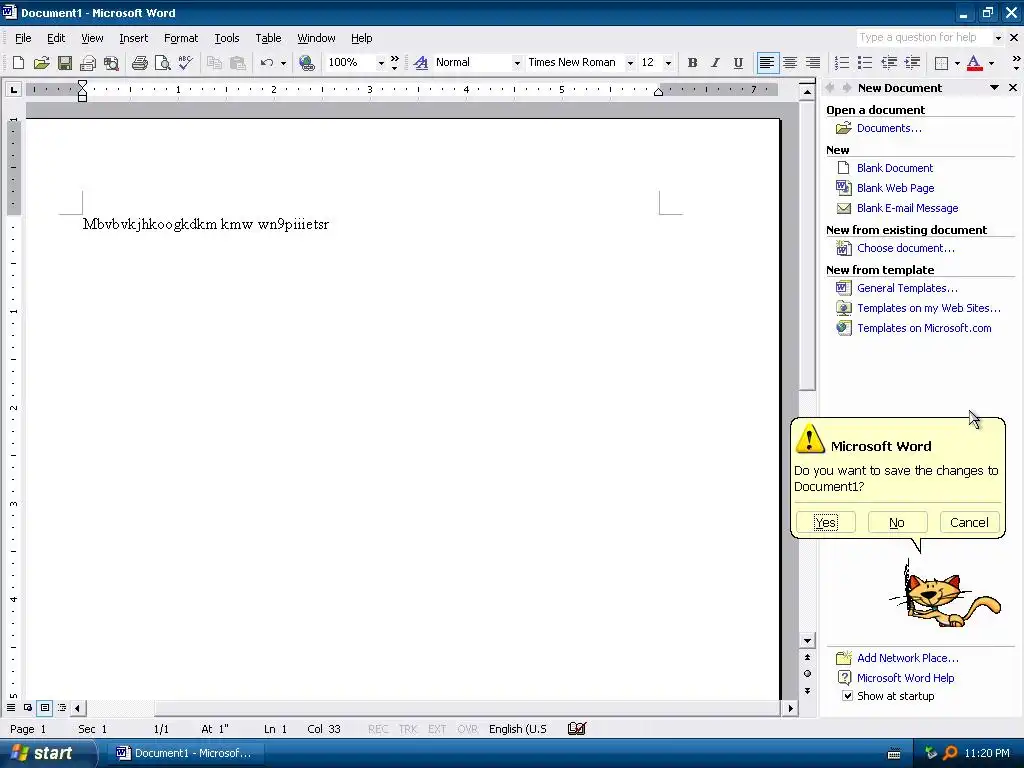The image size is (1024, 768).
Task: Click the spelling status book icon
Action: tap(577, 728)
